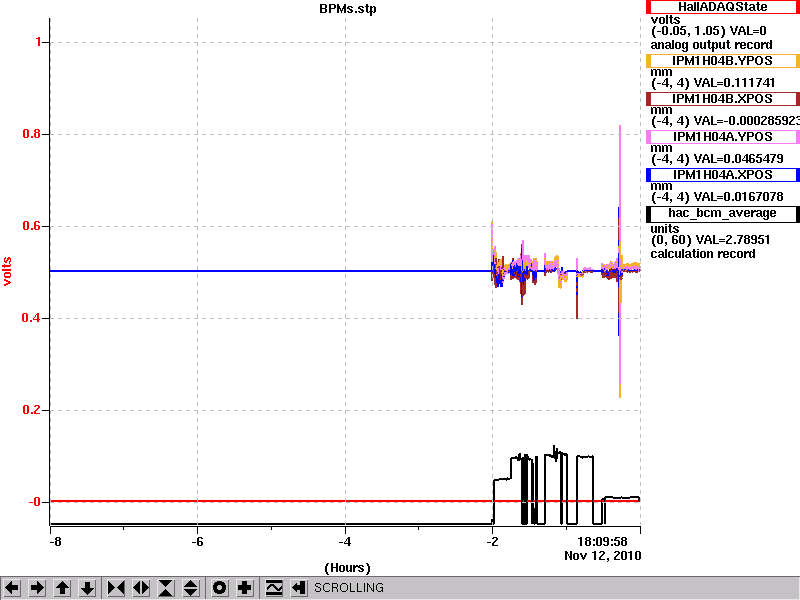Click the red volts y-axis label

[7, 271]
